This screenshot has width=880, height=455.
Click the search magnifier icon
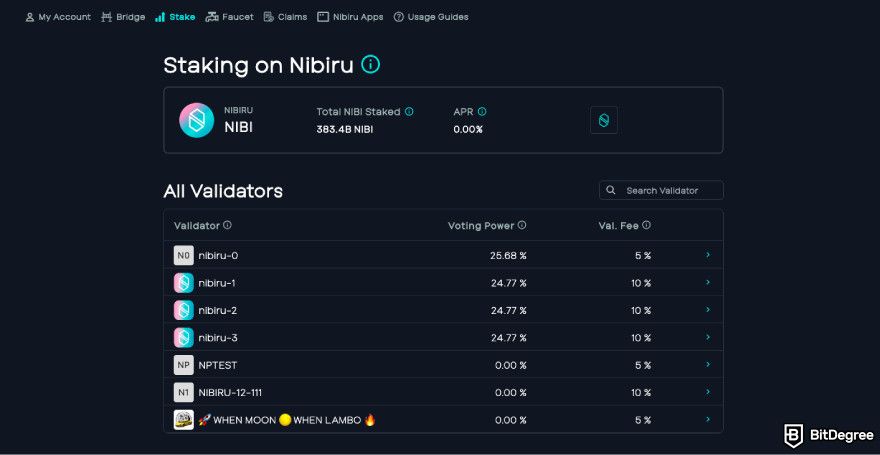click(611, 190)
